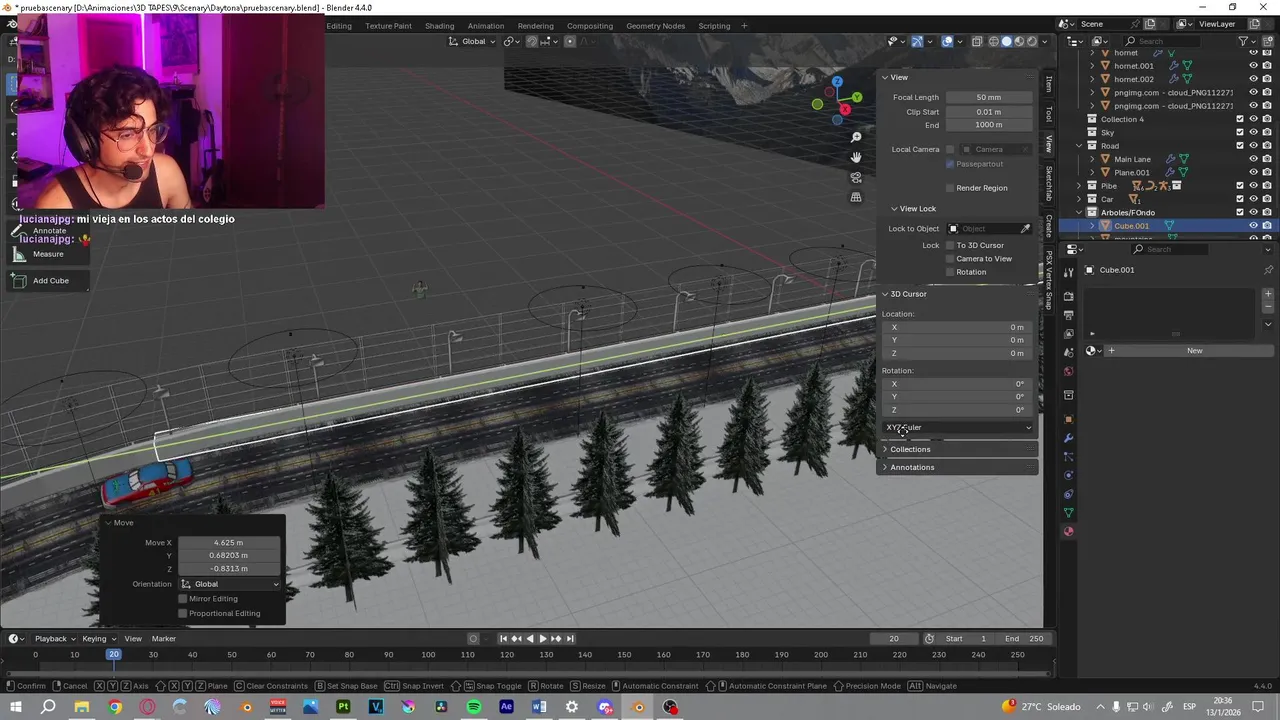Open the XYZ Euler rotation mode dropdown
This screenshot has width=1280, height=720.
[x=959, y=428]
